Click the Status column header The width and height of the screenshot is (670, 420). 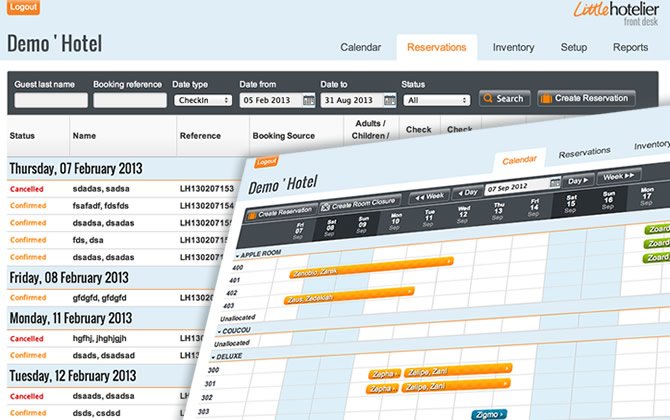click(22, 136)
